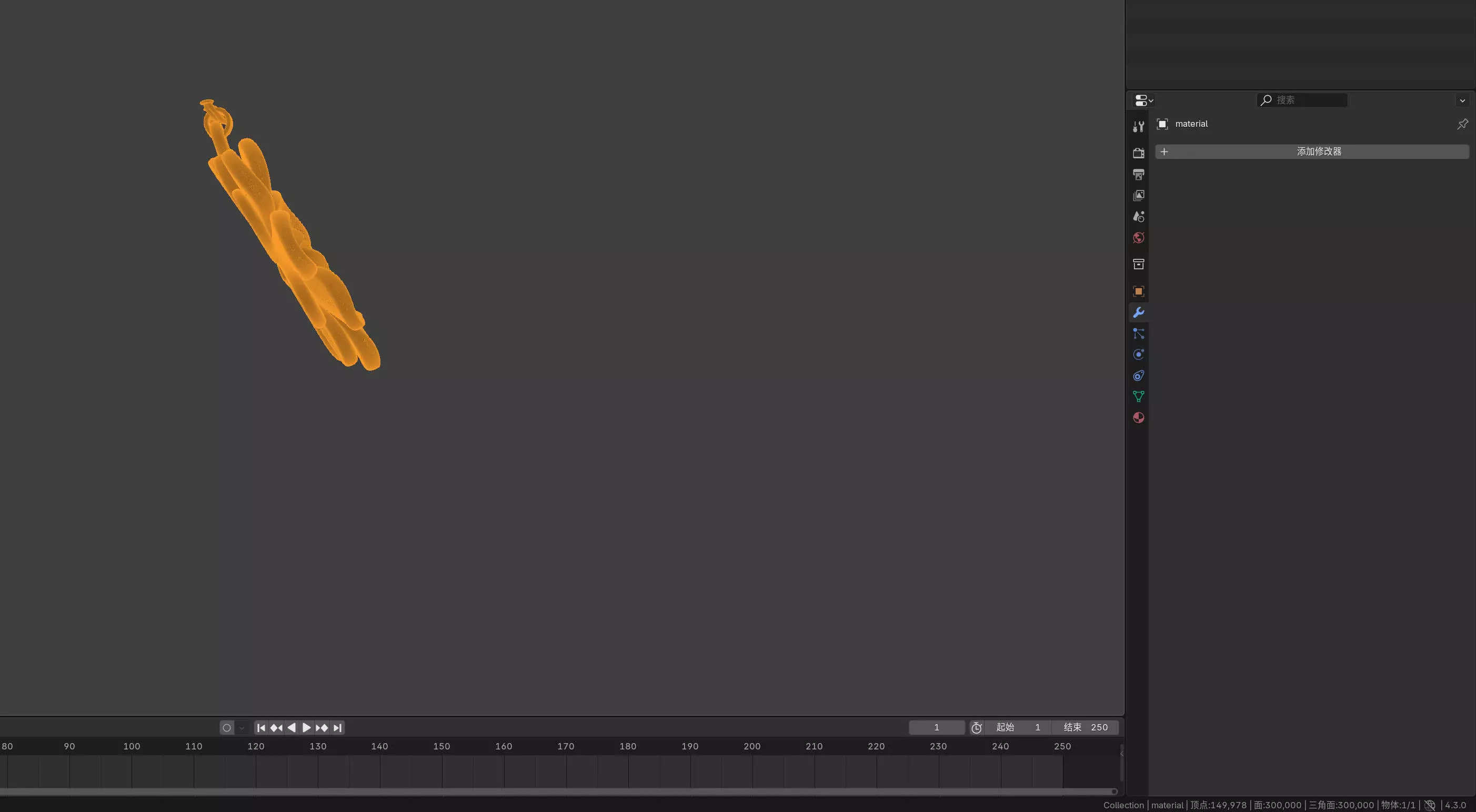This screenshot has width=1476, height=812.
Task: Click the current frame number field
Action: [x=936, y=728]
